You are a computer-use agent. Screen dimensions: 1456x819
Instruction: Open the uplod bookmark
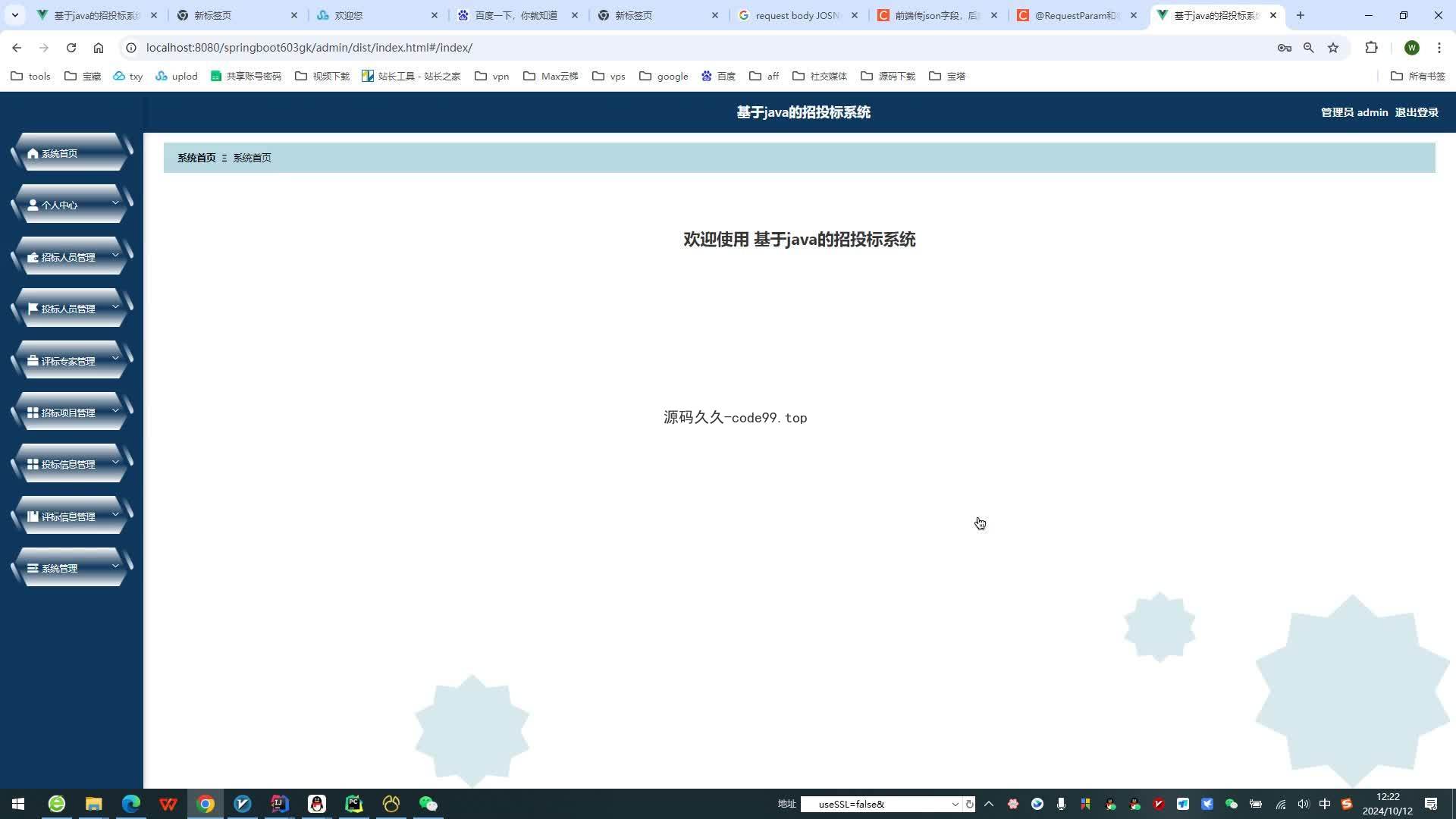coord(176,76)
